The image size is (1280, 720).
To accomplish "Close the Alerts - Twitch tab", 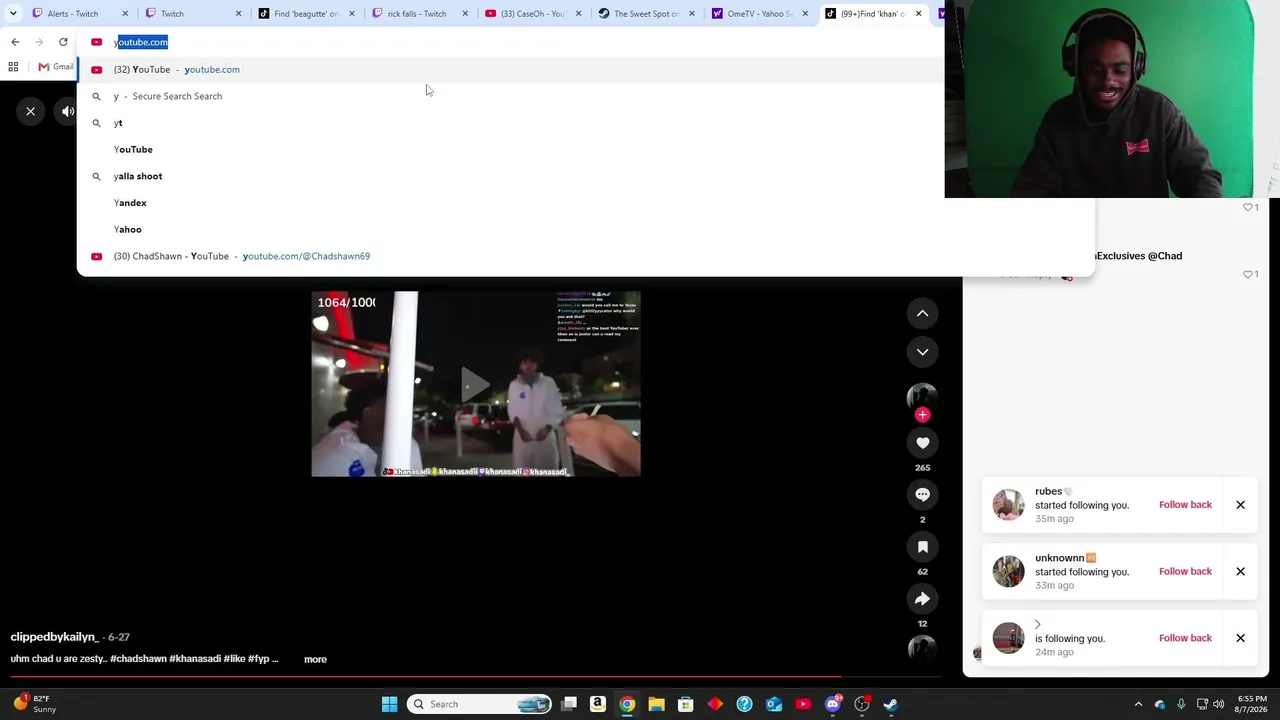I will 125,14.
